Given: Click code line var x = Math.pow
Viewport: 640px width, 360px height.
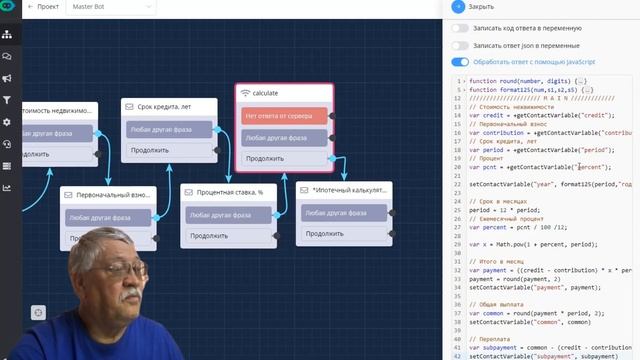Looking at the screenshot, I should click(x=533, y=244).
